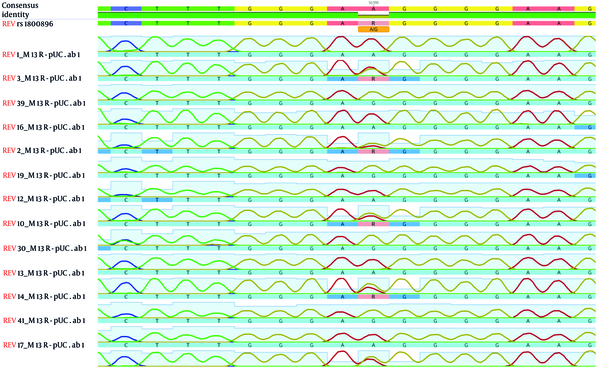Select trace REV 41_M13R-pUC.ab1

click(44, 321)
